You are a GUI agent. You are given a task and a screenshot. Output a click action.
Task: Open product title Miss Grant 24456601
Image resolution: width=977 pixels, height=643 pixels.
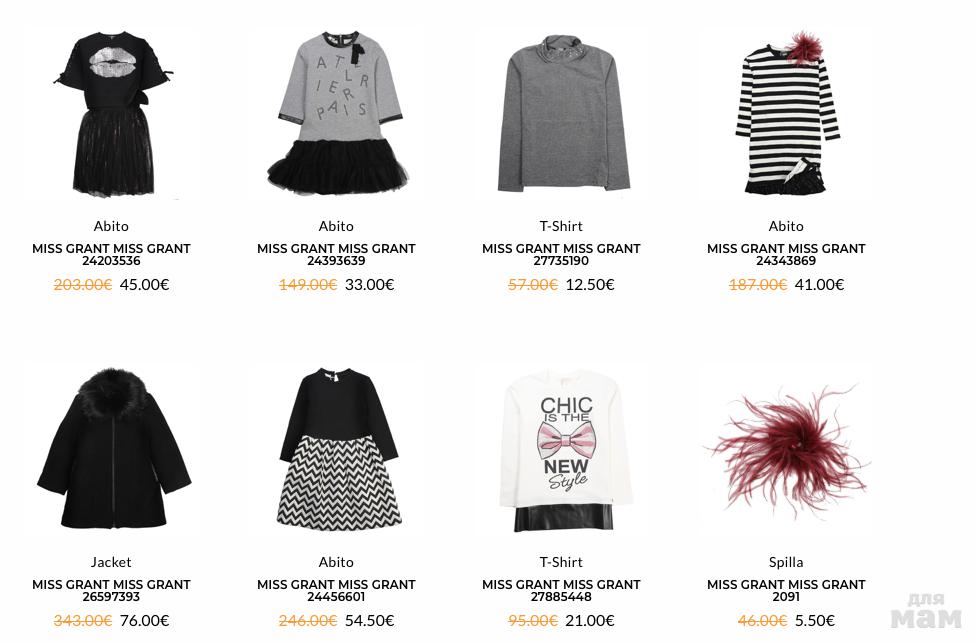336,590
